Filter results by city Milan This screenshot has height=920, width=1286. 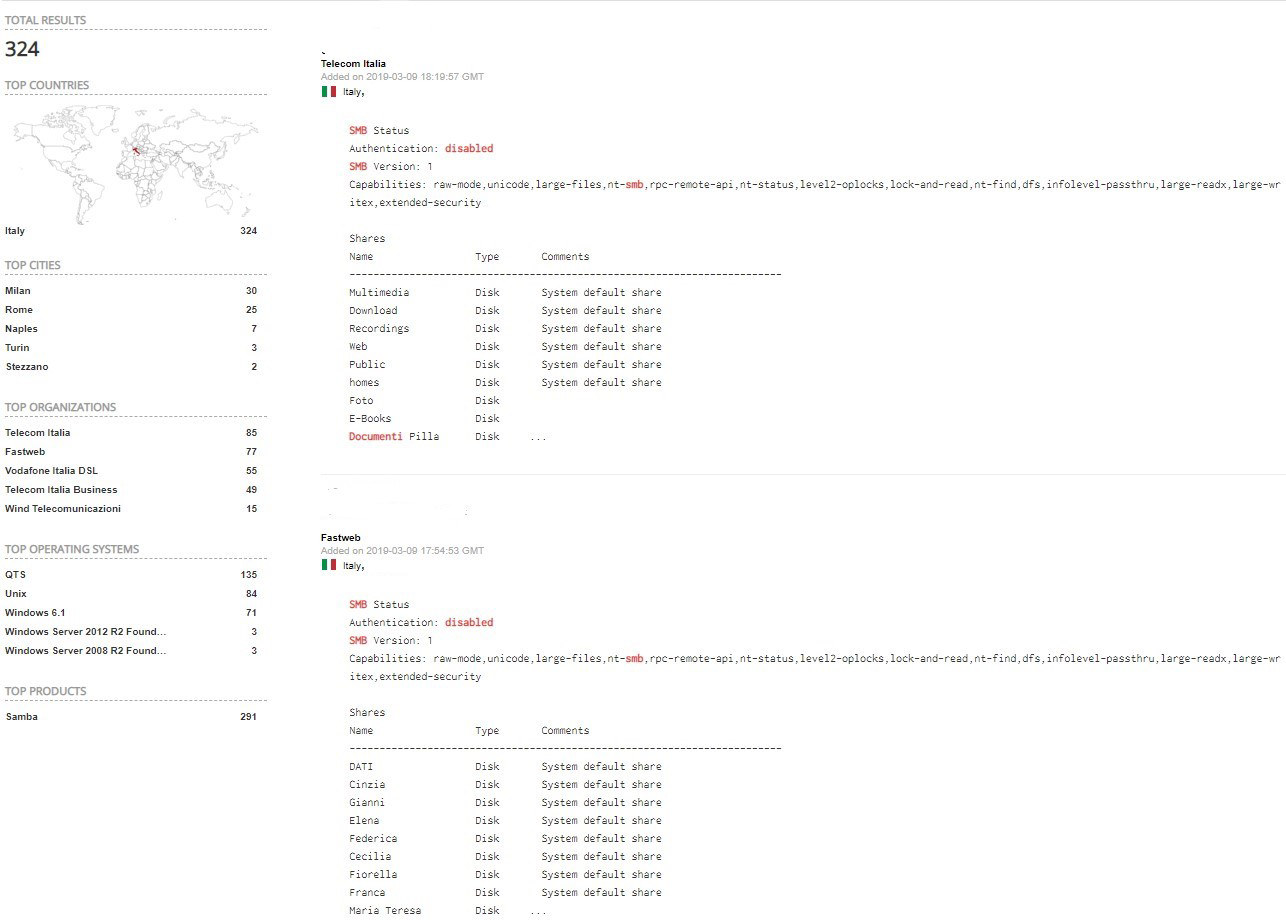pos(18,291)
